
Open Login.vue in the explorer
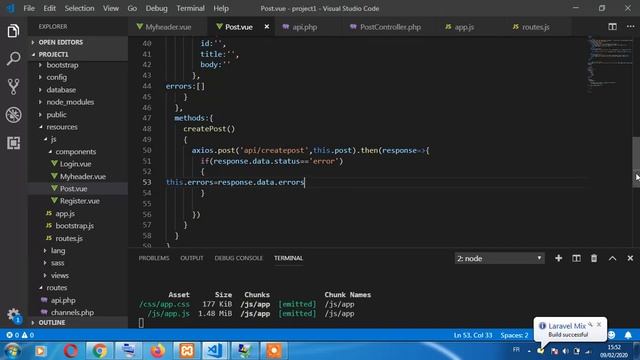point(76,164)
